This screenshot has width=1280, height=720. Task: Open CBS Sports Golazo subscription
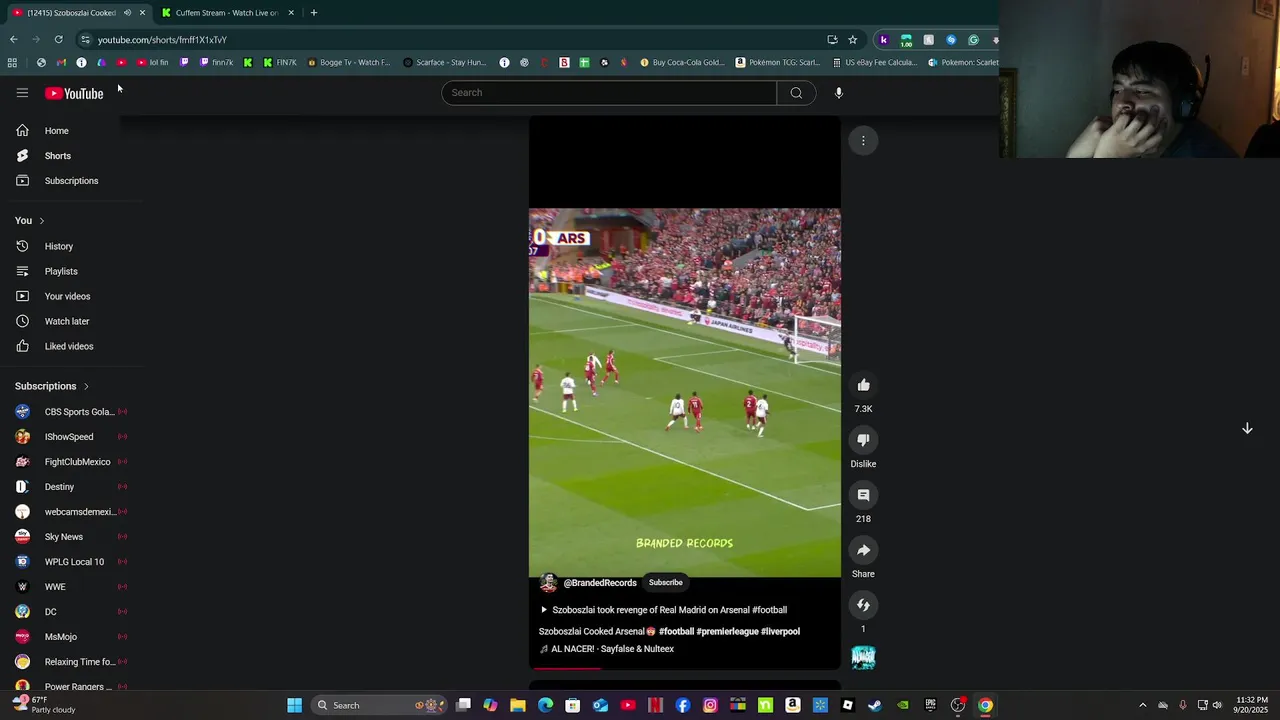point(70,412)
